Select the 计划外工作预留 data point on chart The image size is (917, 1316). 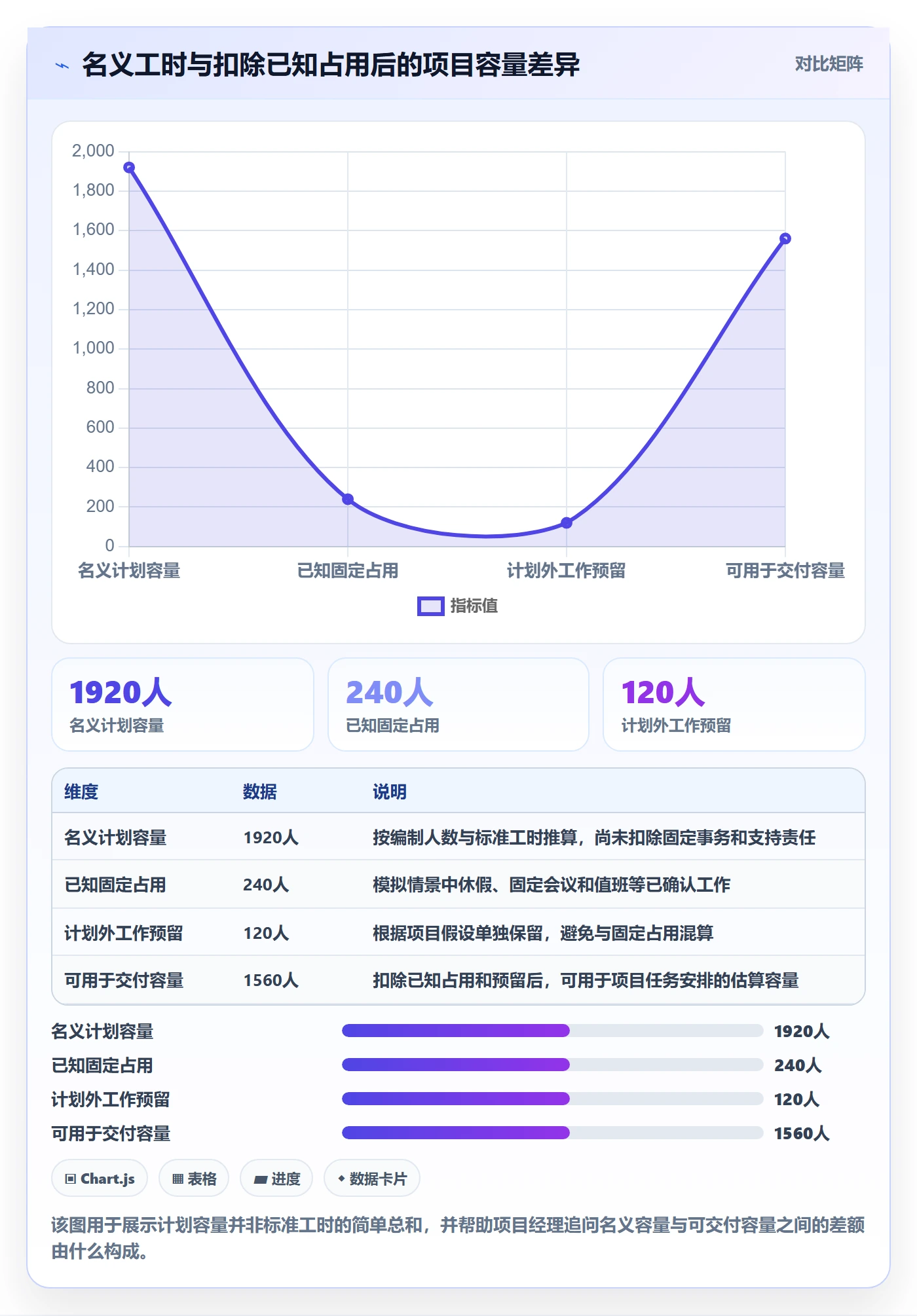(567, 522)
